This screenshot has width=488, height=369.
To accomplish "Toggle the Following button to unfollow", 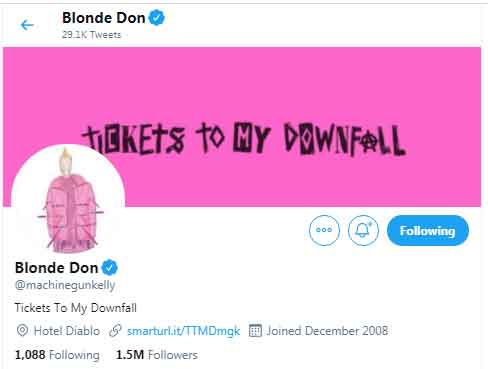I will pyautogui.click(x=428, y=230).
